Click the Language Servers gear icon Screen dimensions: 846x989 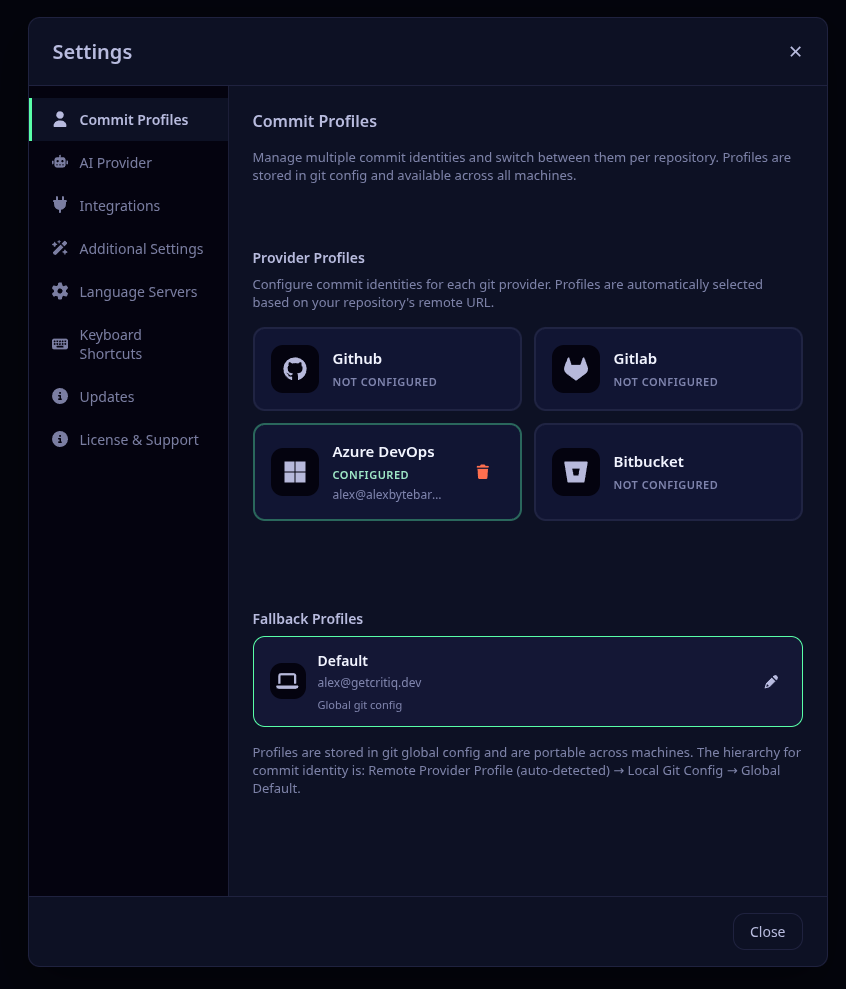tap(59, 291)
